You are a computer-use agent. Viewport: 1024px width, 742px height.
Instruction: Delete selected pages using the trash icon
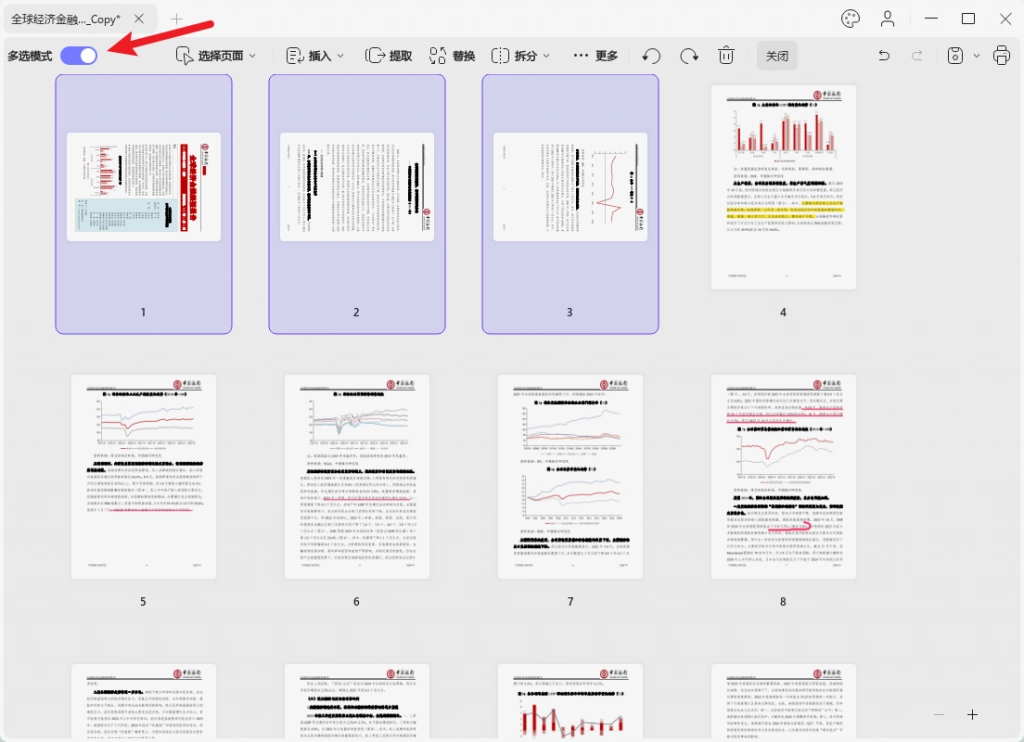[x=726, y=56]
